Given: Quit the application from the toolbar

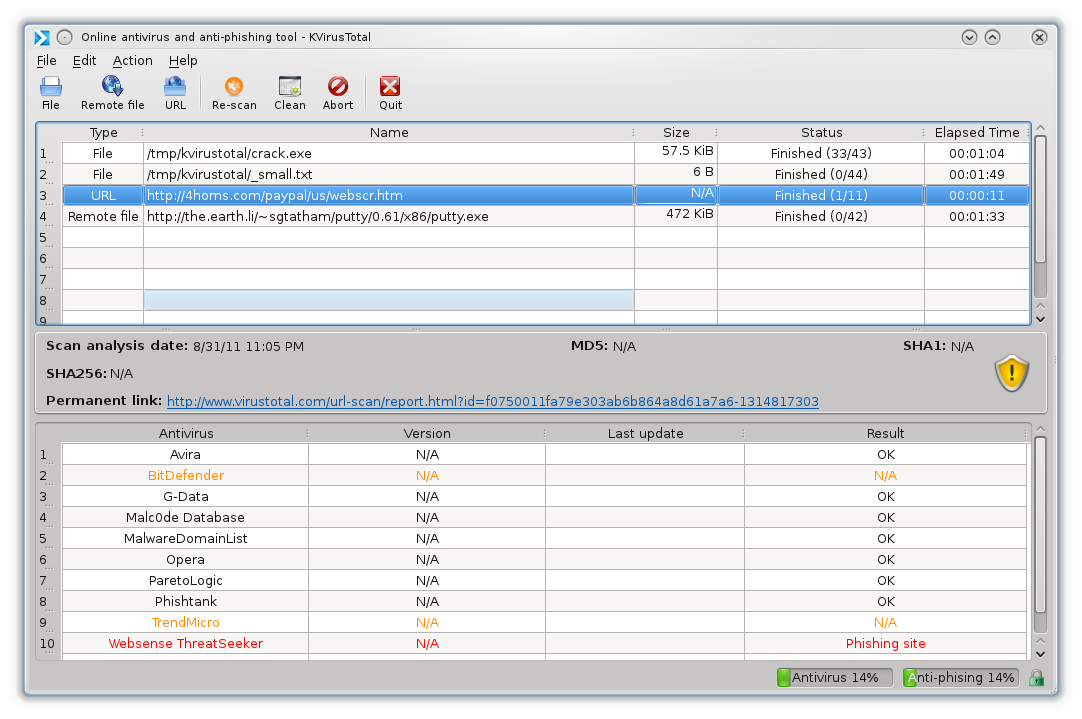Looking at the screenshot, I should (390, 93).
